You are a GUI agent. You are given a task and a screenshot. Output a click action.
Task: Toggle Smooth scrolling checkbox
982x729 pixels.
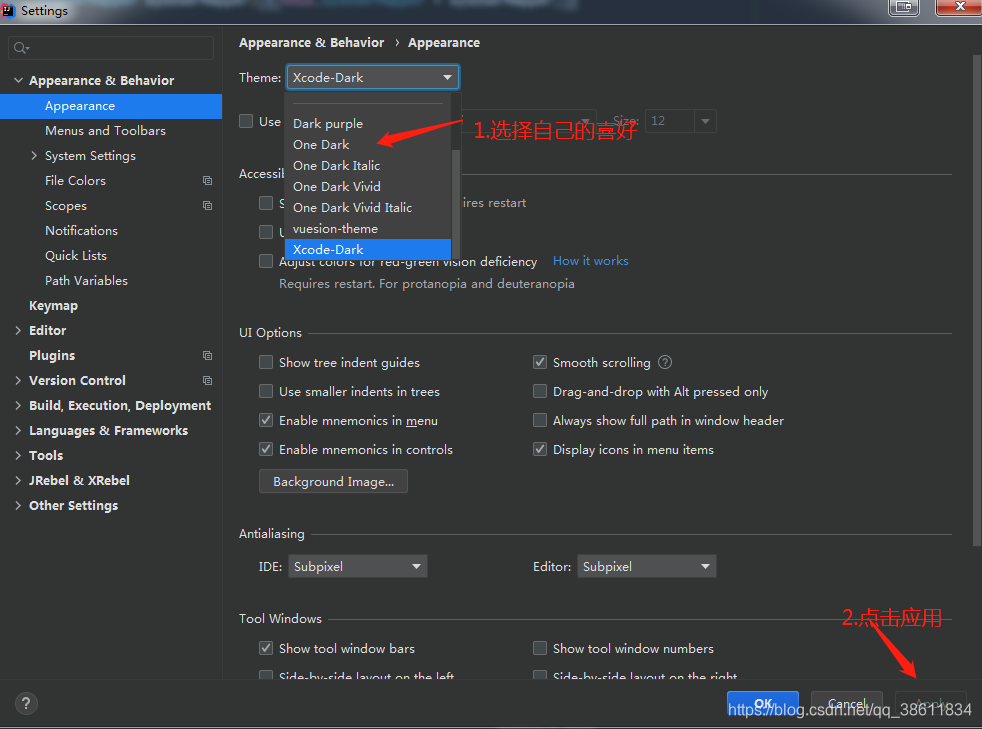coord(539,363)
